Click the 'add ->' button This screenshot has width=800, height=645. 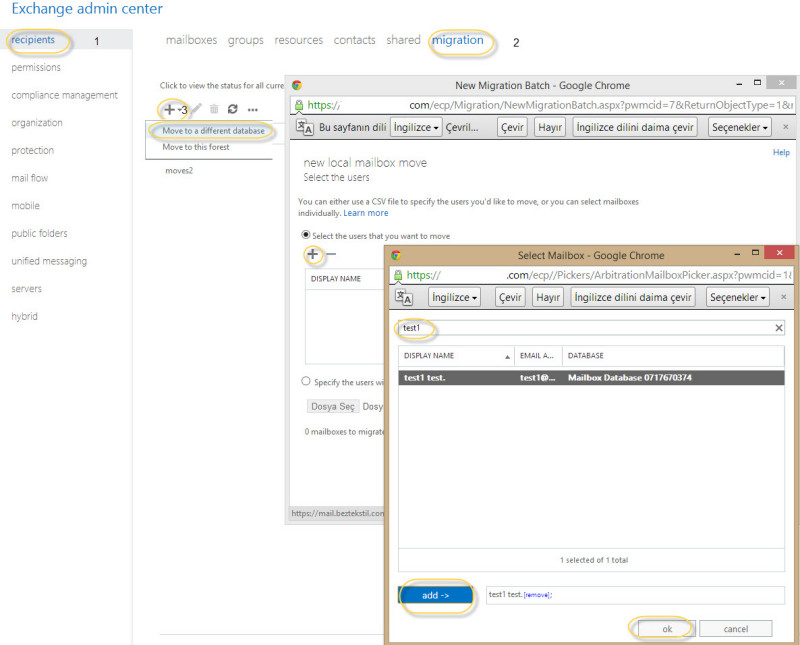click(x=435, y=595)
